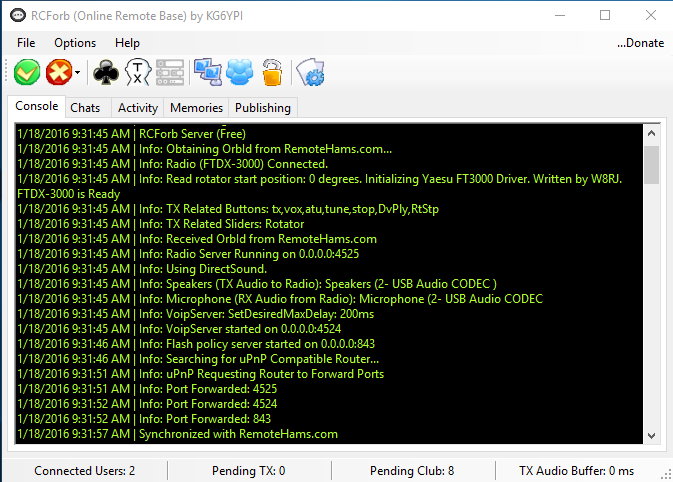Screen dimensions: 673x482
Task: Open the dropdown arrow beside the red X
Action: pyautogui.click(x=77, y=72)
